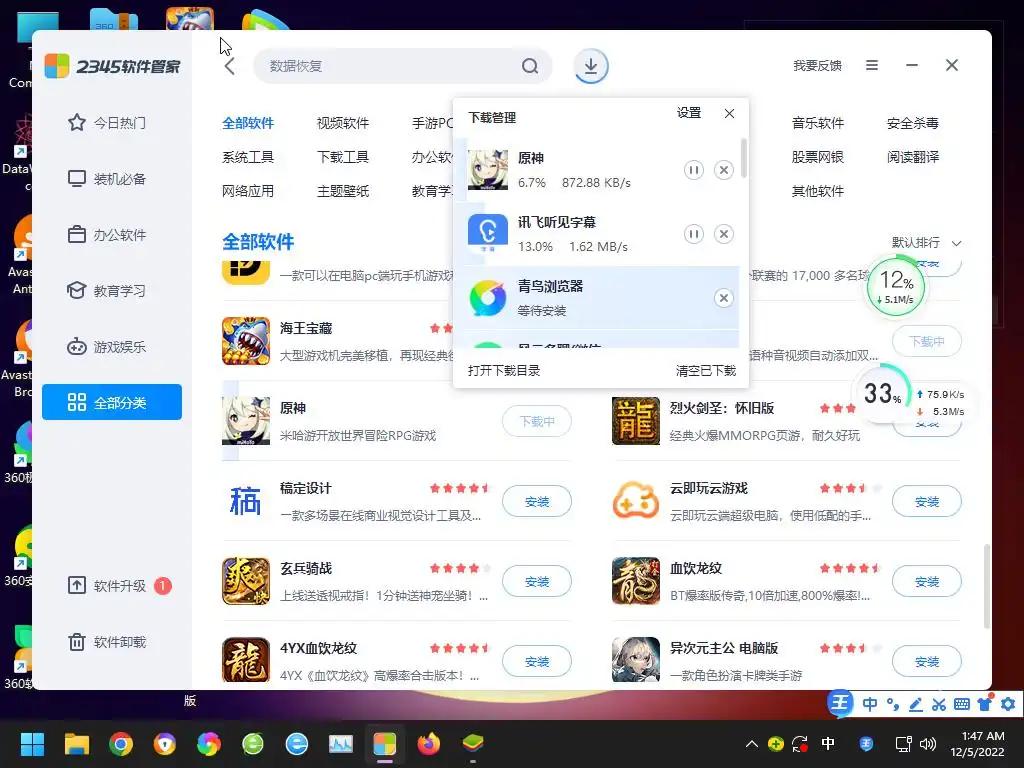Screen dimensions: 1024x768
Task: Open the hamburger menu icon
Action: [872, 65]
